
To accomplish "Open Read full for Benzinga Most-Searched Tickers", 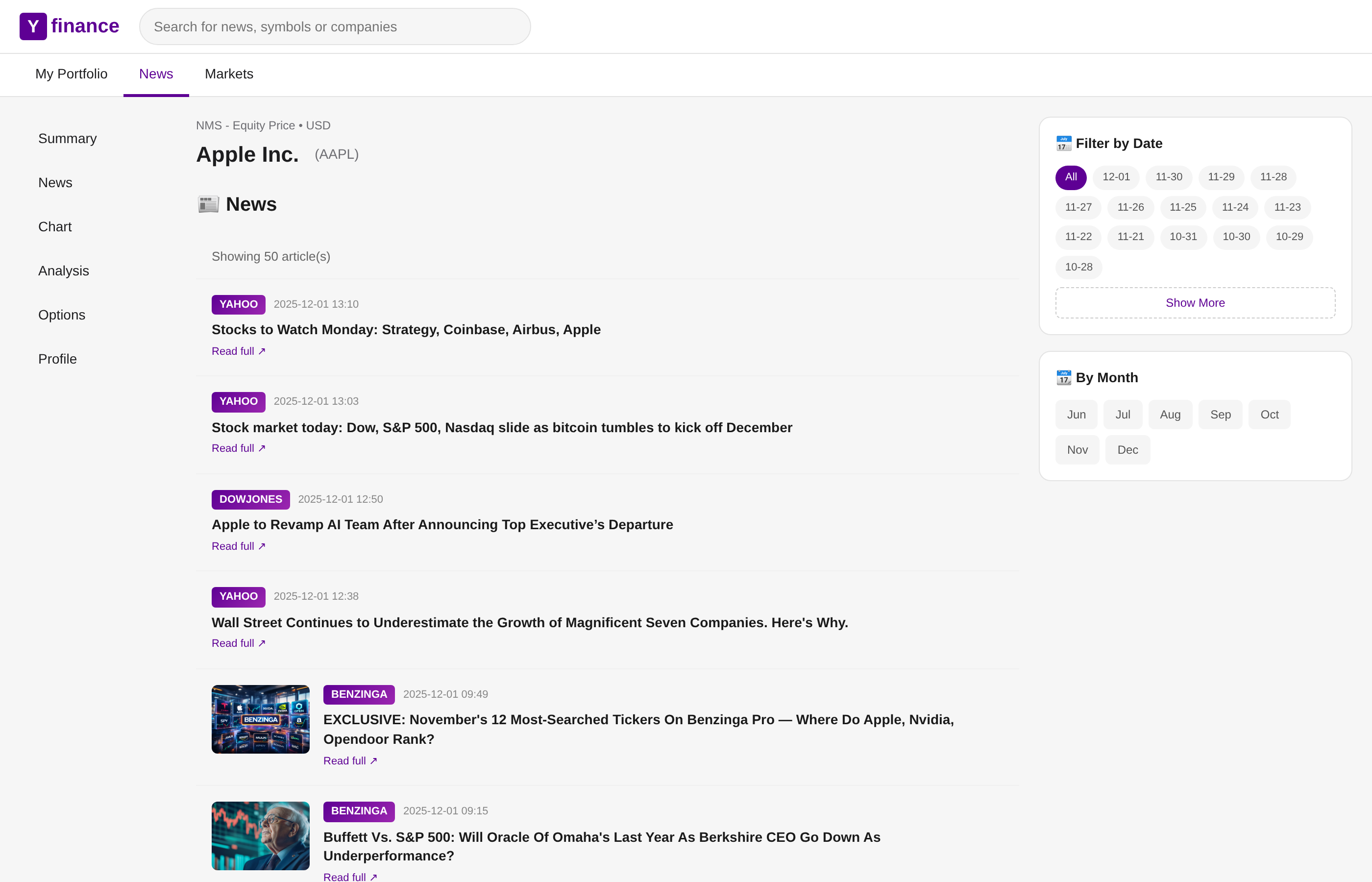I will coord(350,760).
